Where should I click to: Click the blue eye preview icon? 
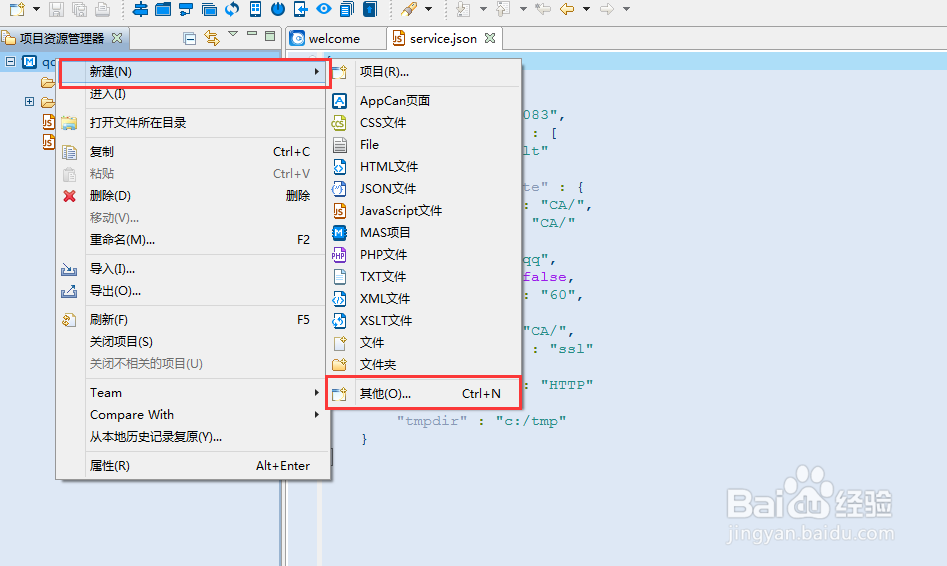click(x=324, y=9)
